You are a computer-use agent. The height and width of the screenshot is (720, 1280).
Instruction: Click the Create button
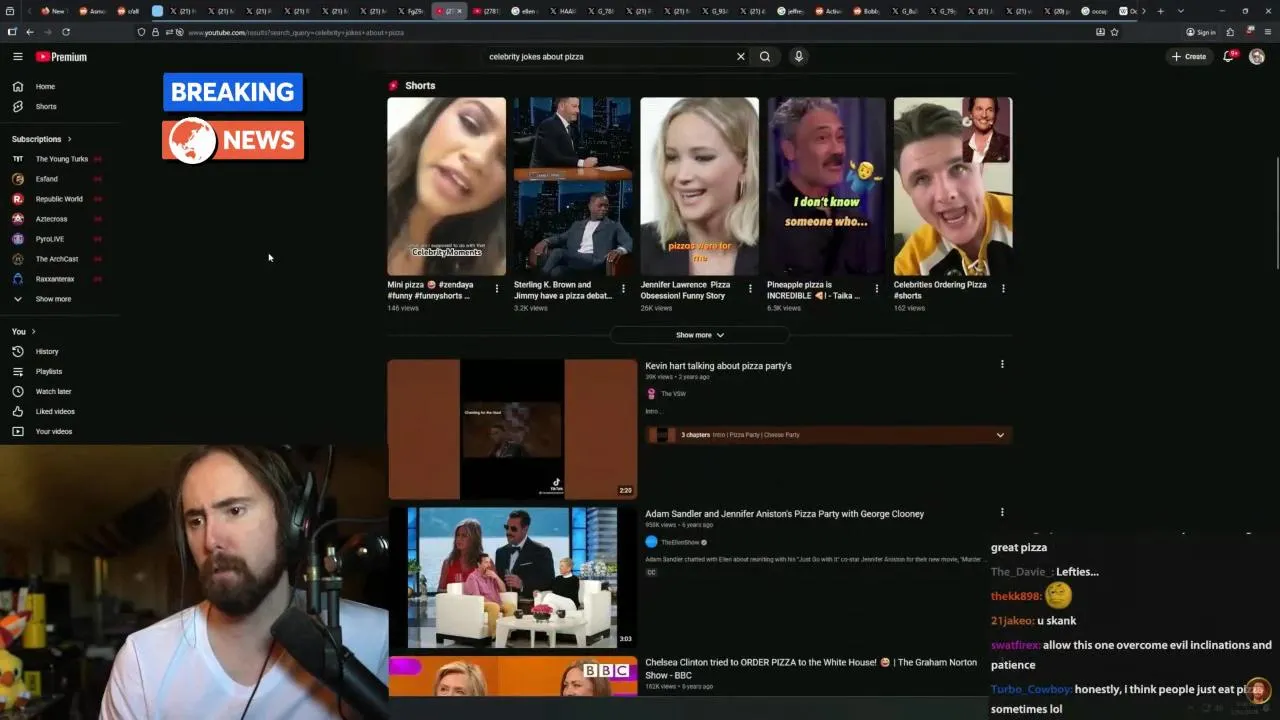pos(1189,57)
